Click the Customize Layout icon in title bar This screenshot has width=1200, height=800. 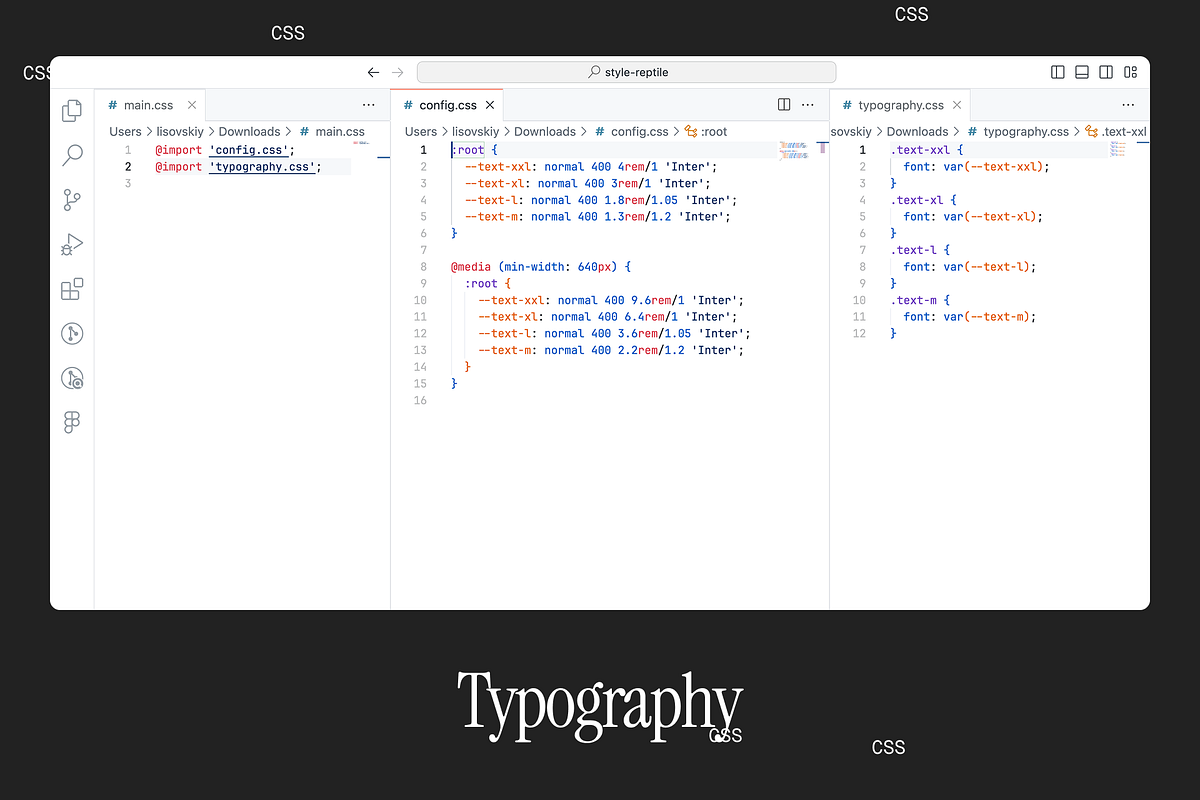tap(1130, 72)
